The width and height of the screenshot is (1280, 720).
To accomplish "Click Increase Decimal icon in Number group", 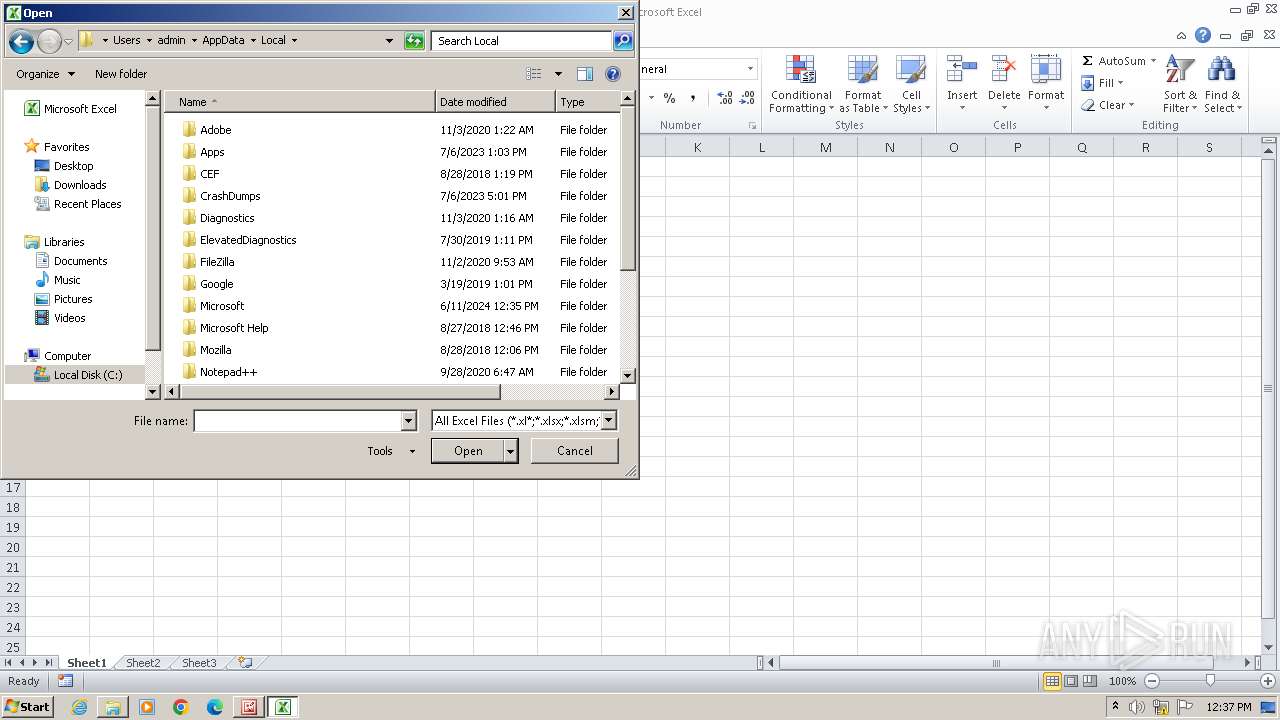I will click(x=725, y=98).
